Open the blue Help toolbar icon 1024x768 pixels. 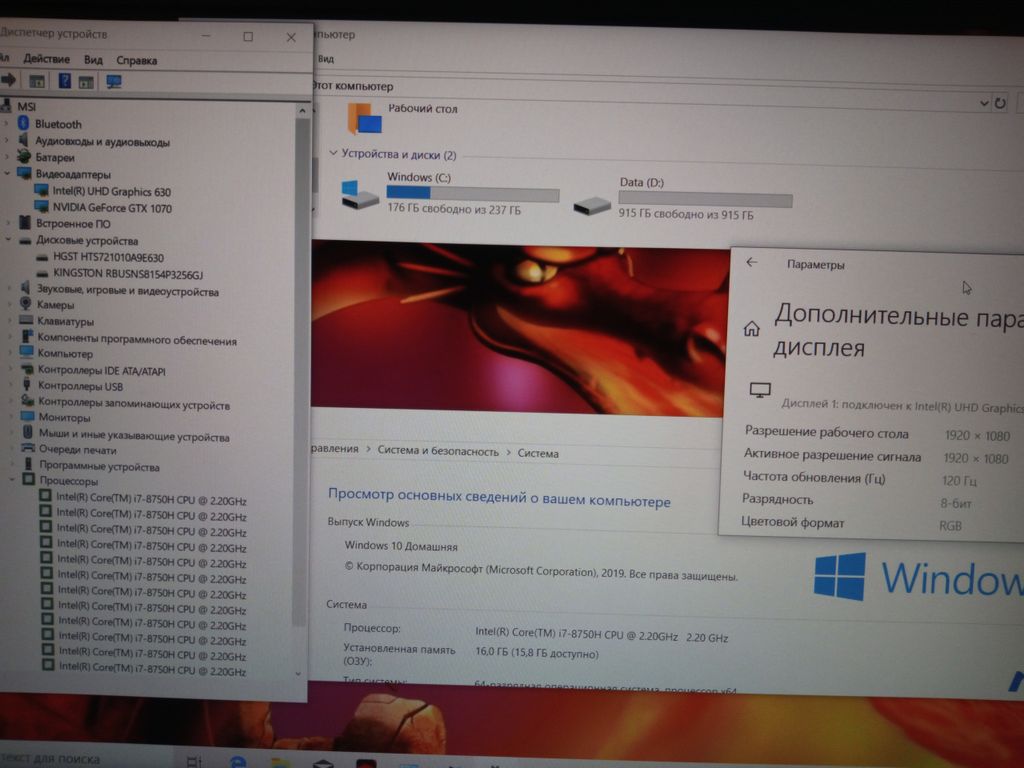(x=64, y=81)
